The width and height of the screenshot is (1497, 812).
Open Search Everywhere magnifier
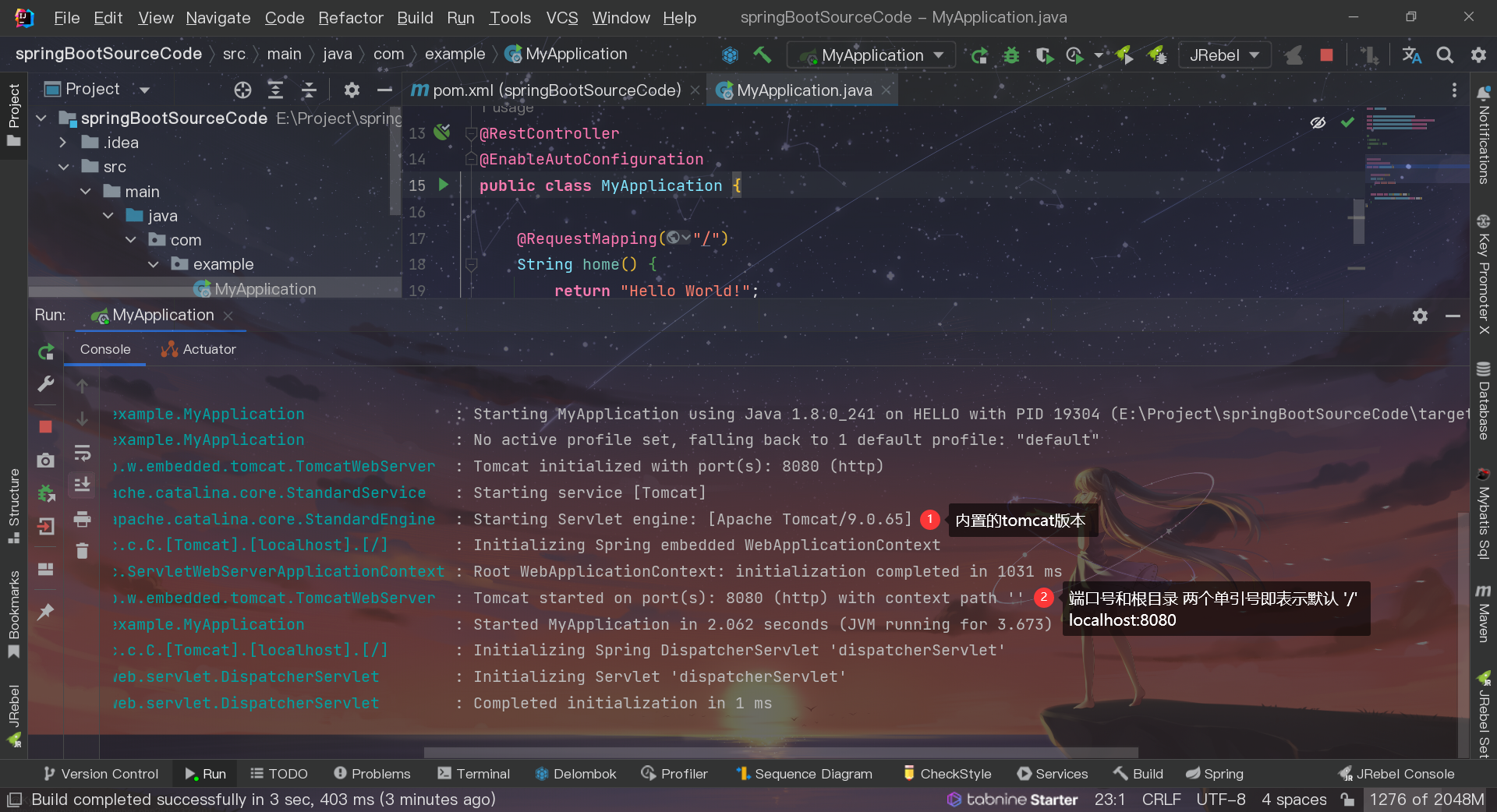coord(1445,55)
